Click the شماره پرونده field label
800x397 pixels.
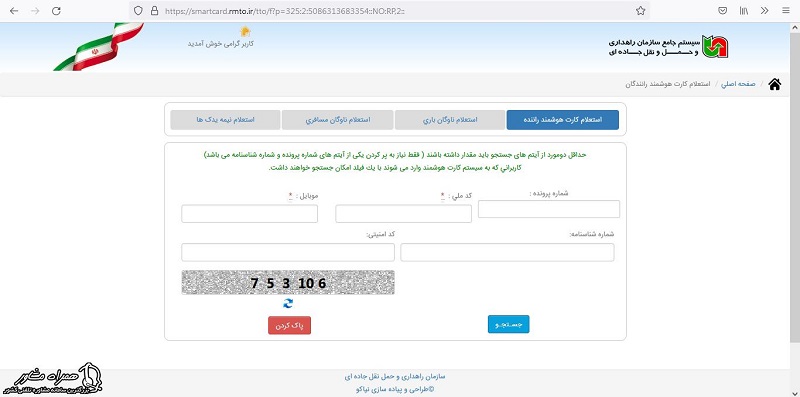(549, 193)
